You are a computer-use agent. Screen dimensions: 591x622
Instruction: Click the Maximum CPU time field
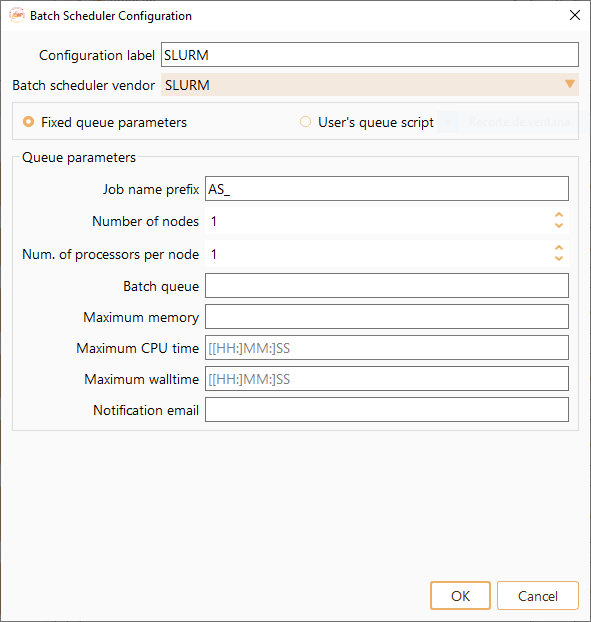point(387,347)
